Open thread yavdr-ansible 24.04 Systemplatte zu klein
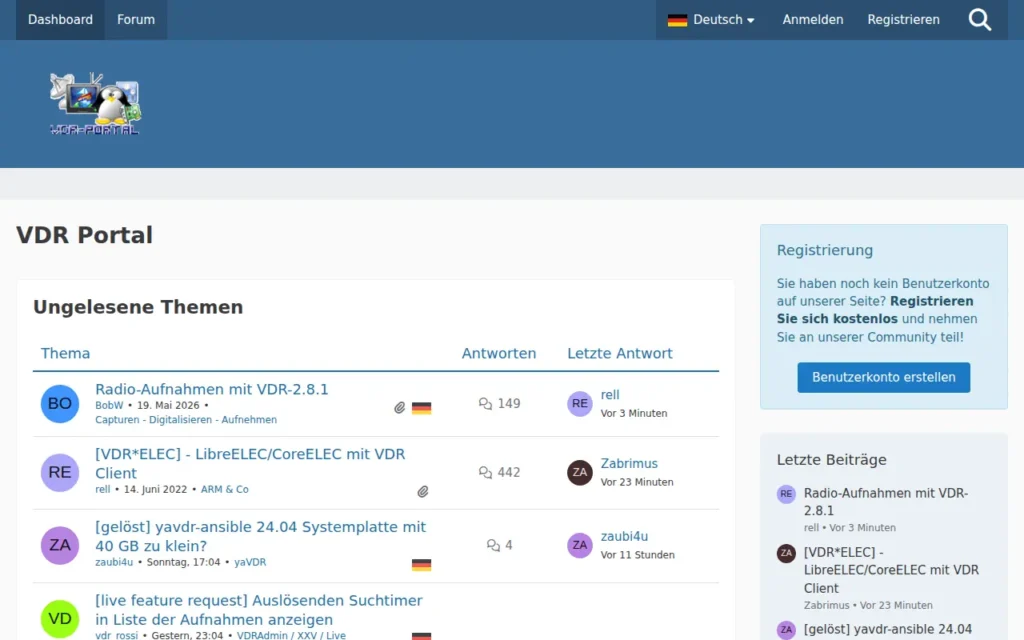The image size is (1024, 640). tap(261, 536)
